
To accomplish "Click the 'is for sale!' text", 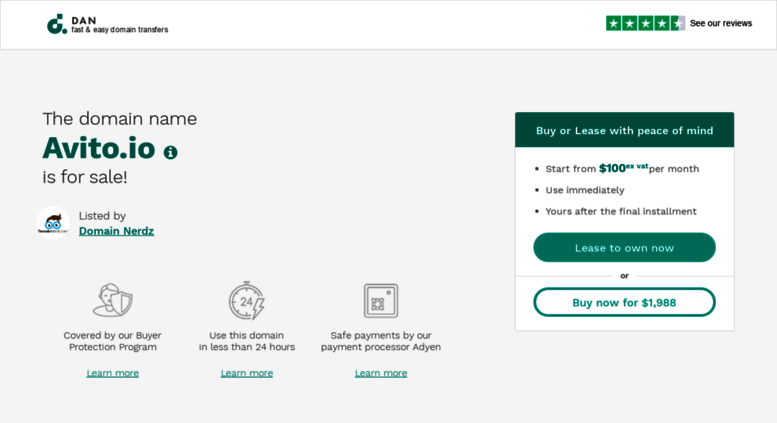I will (85, 177).
